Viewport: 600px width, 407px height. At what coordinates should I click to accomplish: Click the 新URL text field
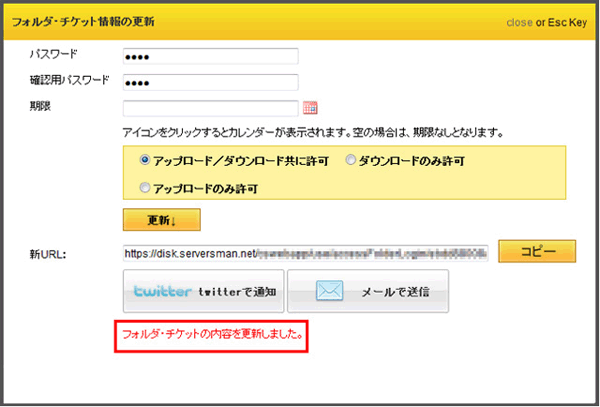(x=305, y=253)
